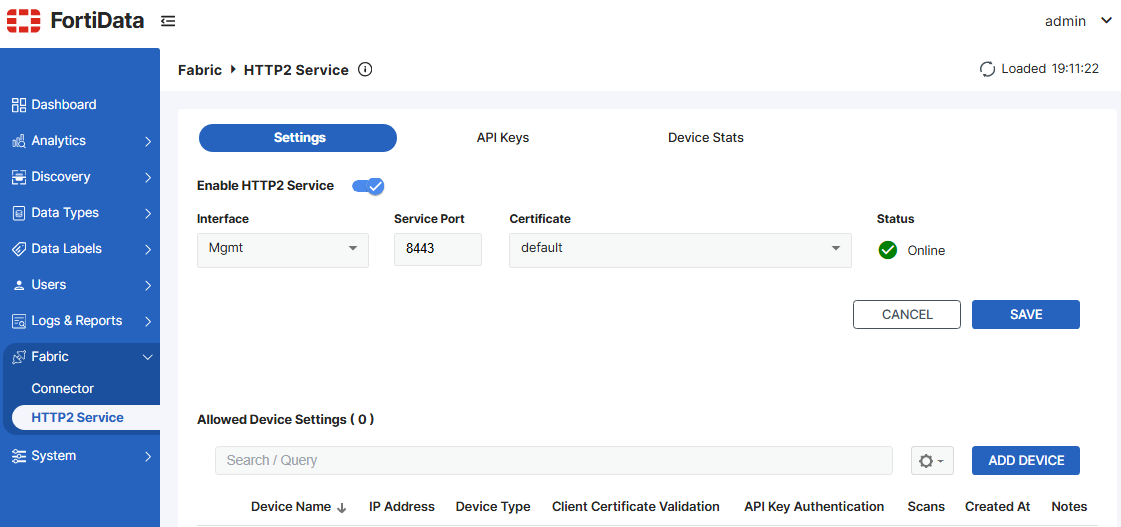
Task: Open the Interface Mgmt dropdown
Action: (282, 249)
